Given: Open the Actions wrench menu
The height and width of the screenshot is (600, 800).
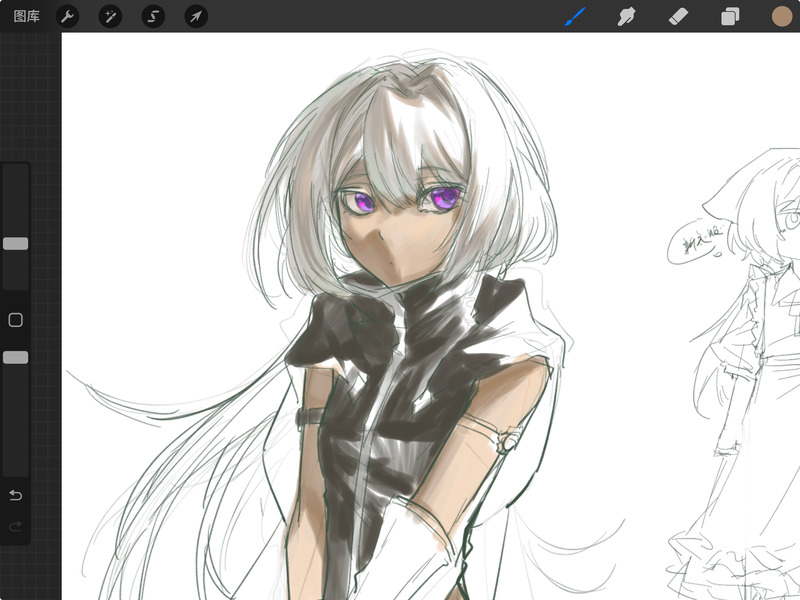Looking at the screenshot, I should coord(67,16).
